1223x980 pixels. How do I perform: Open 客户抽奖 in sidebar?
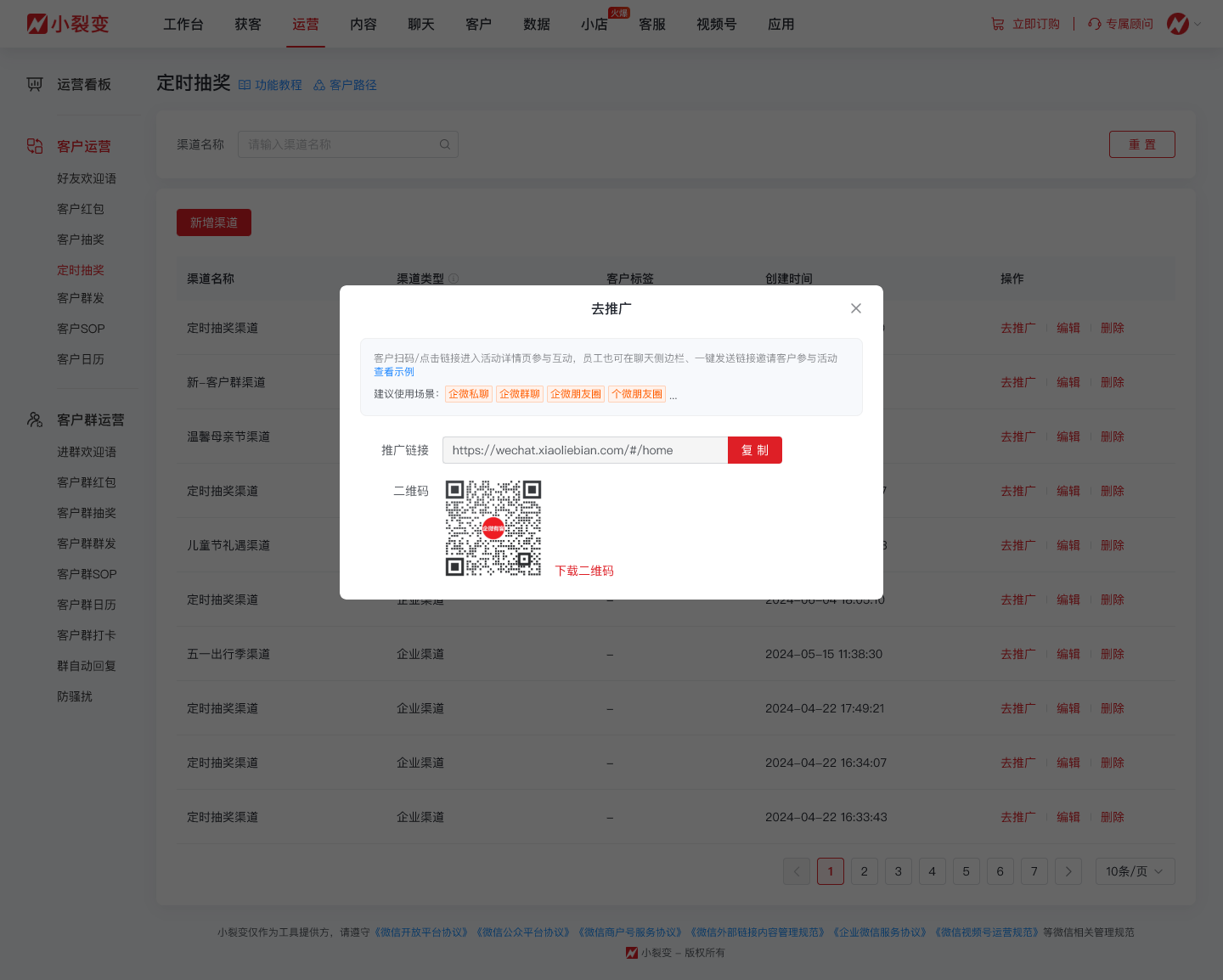click(81, 239)
